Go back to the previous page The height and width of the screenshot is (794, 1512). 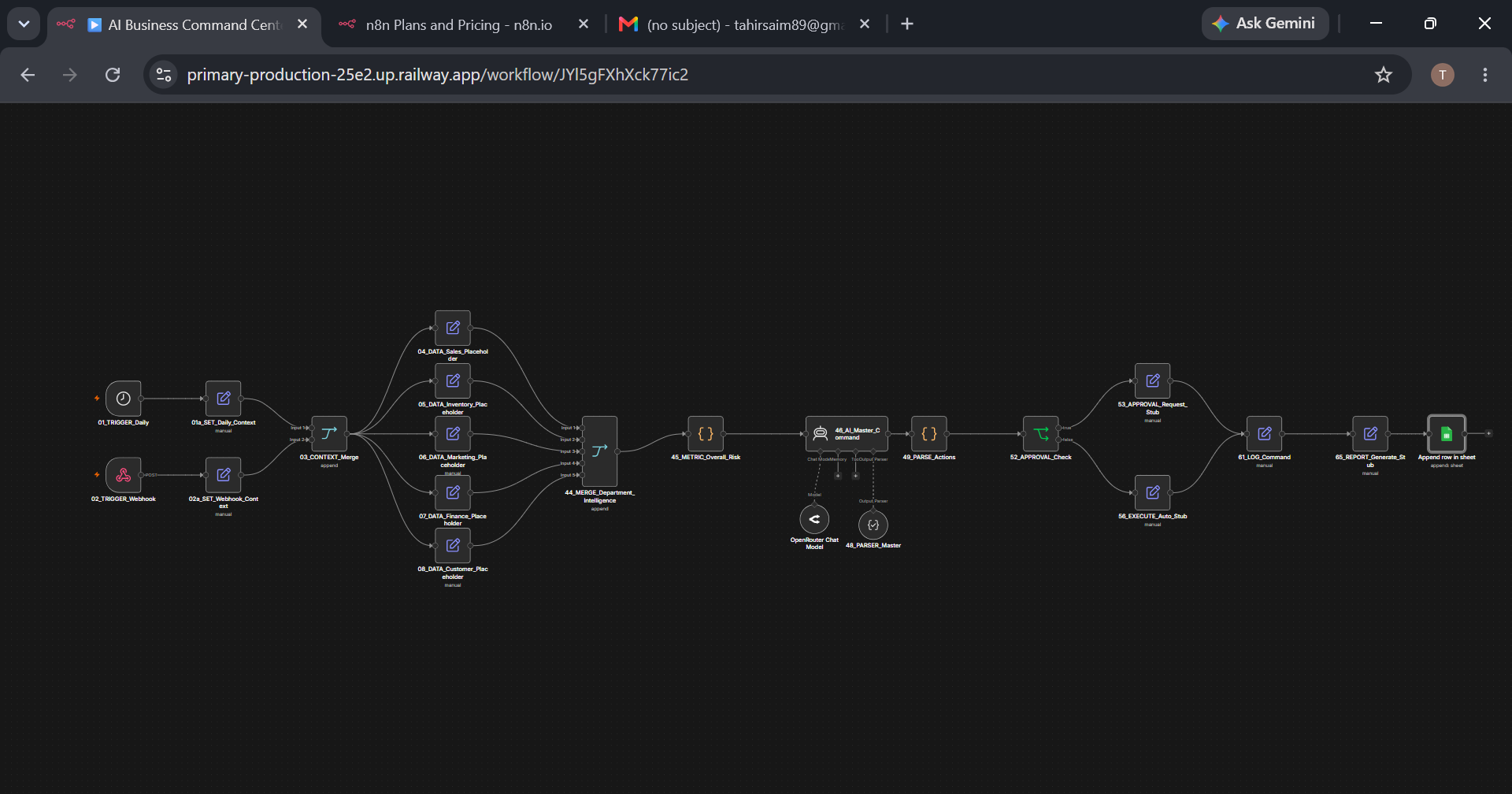[28, 75]
